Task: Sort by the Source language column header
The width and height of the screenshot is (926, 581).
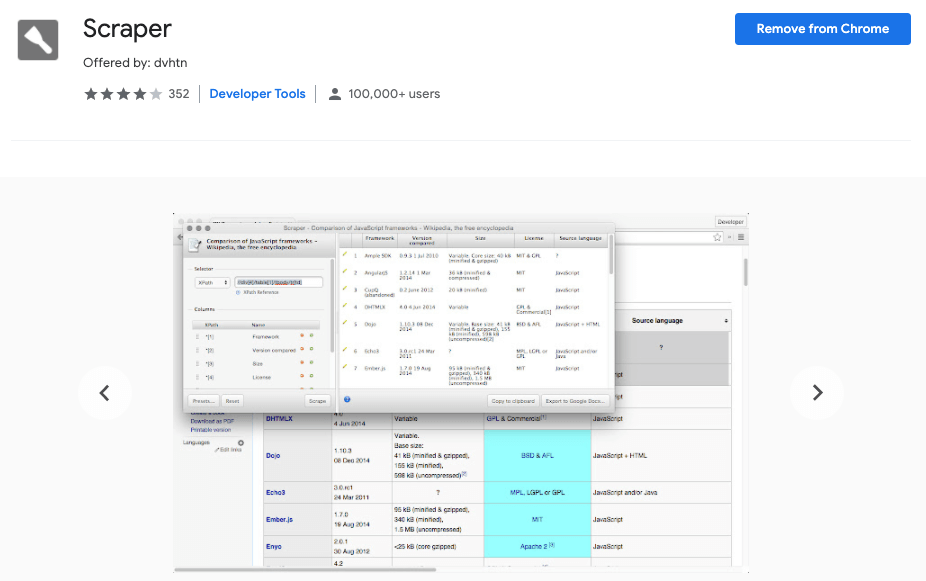Action: [673, 321]
